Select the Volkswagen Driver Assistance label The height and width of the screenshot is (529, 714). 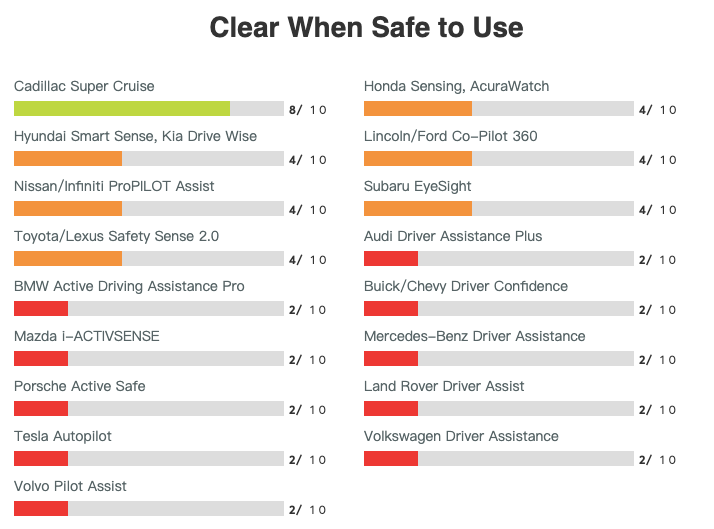point(461,437)
